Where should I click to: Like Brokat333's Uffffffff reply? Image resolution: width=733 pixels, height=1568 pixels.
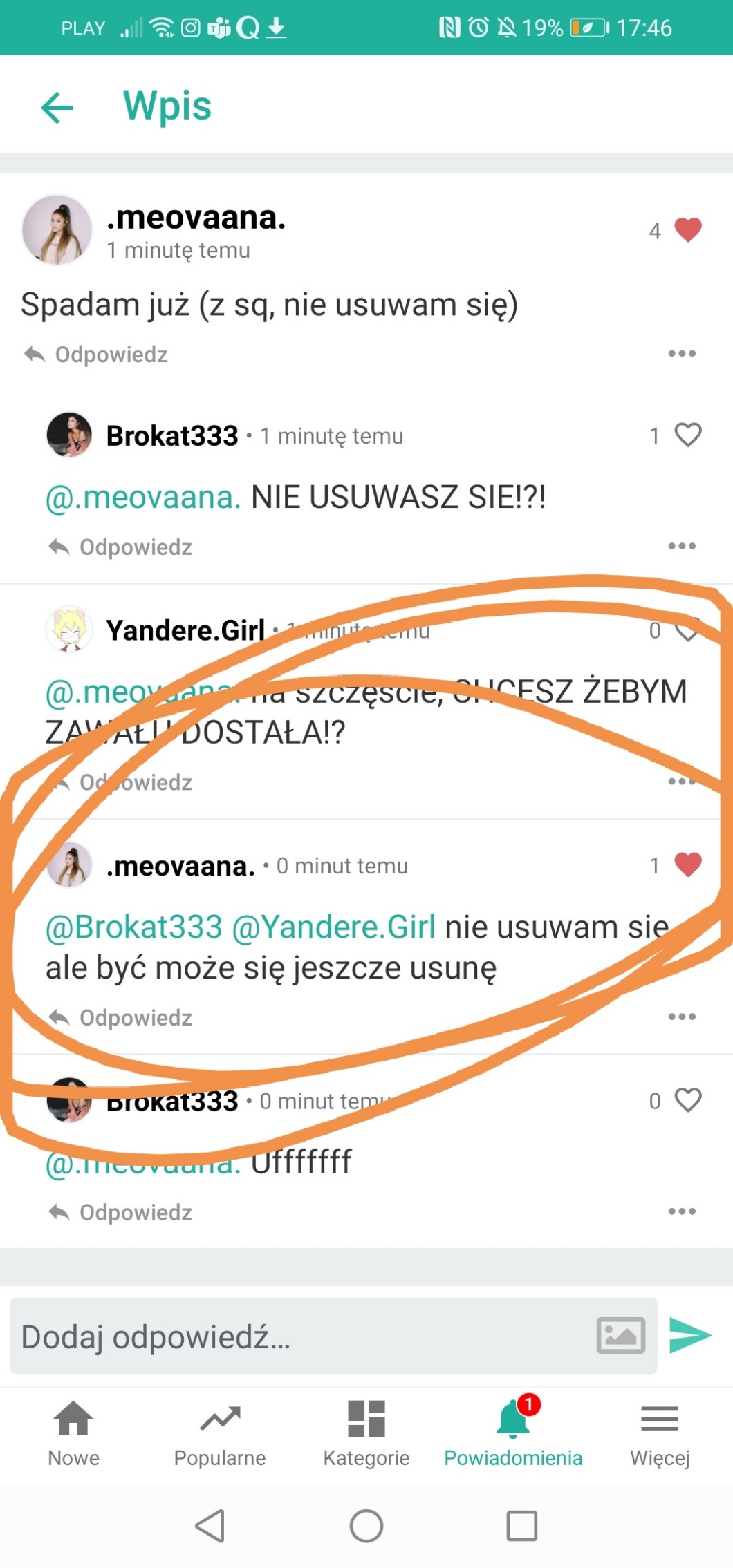[688, 1100]
